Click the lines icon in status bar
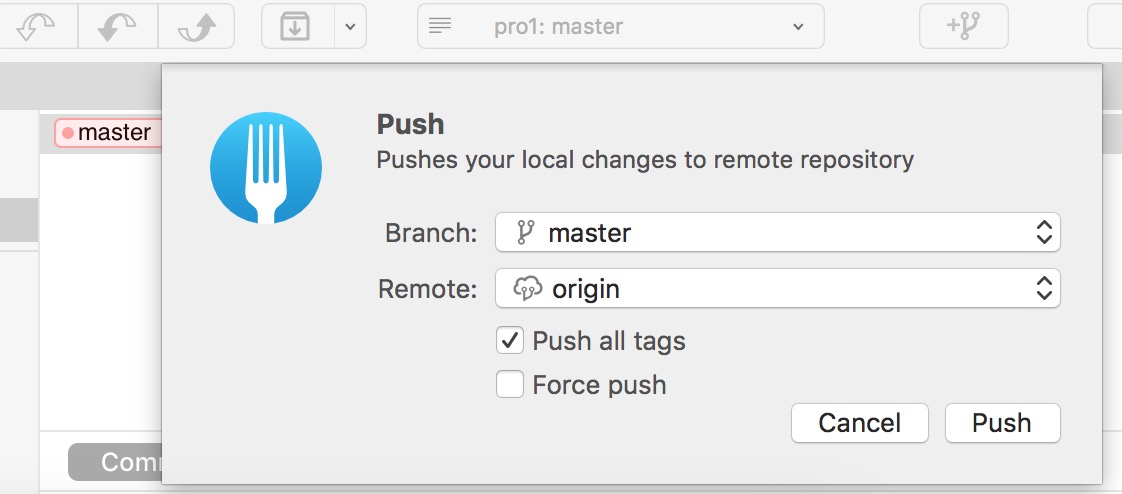Image resolution: width=1122 pixels, height=494 pixels. coord(439,26)
